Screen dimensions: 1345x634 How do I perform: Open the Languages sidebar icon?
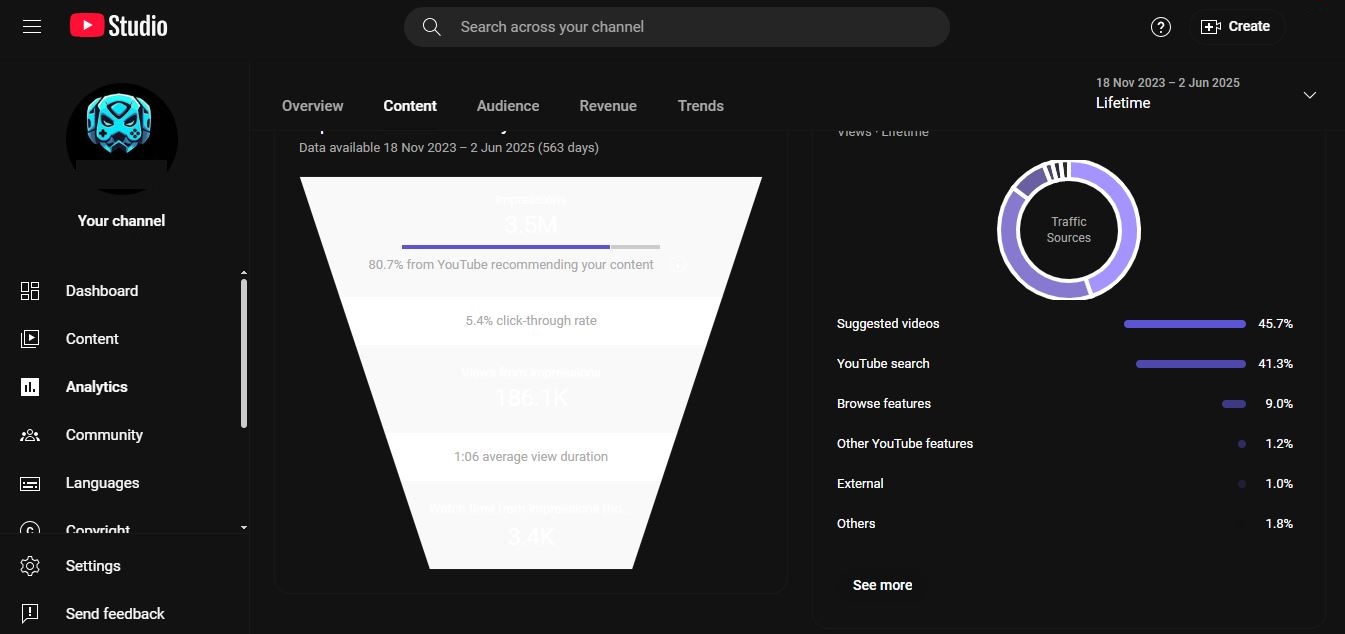tap(30, 483)
